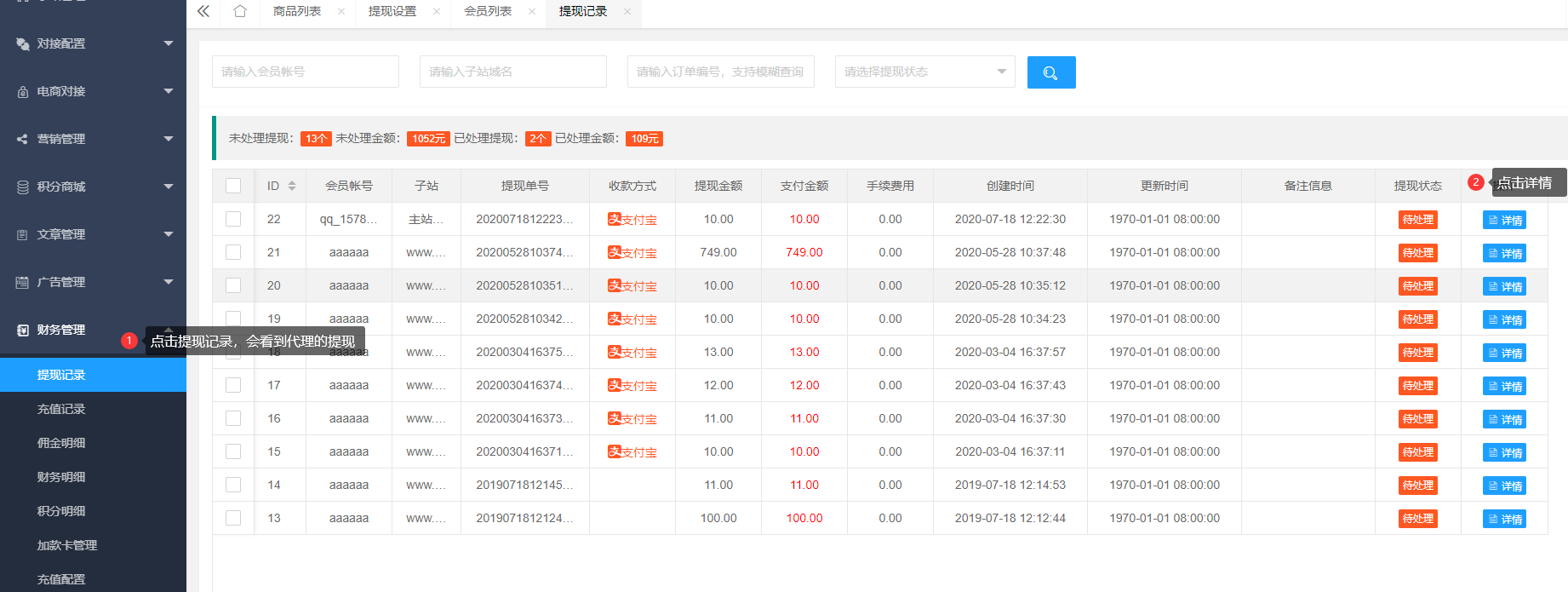Viewport: 1568px width, 592px height.
Task: Click the 1052元 unprocessed amount badge
Action: (x=429, y=139)
